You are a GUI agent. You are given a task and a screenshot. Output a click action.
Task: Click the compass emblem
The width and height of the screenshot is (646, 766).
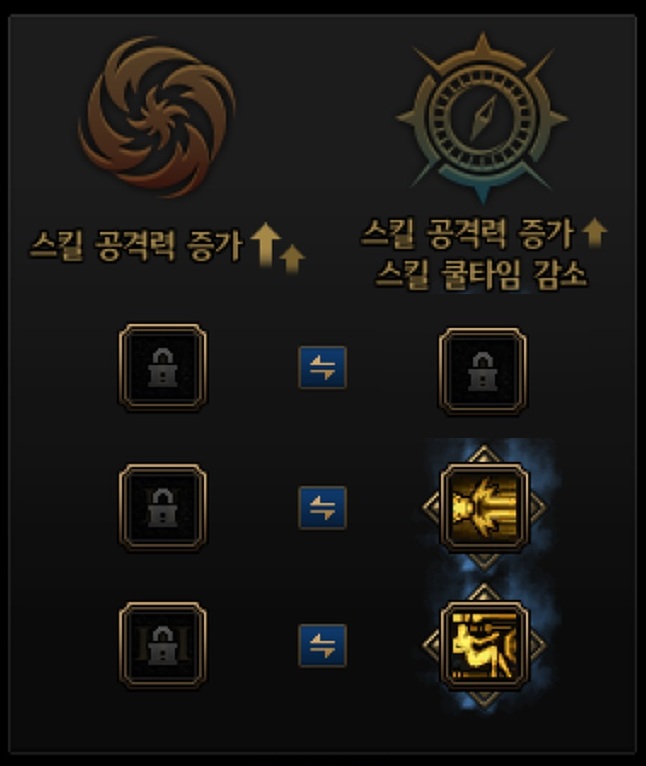[482, 118]
